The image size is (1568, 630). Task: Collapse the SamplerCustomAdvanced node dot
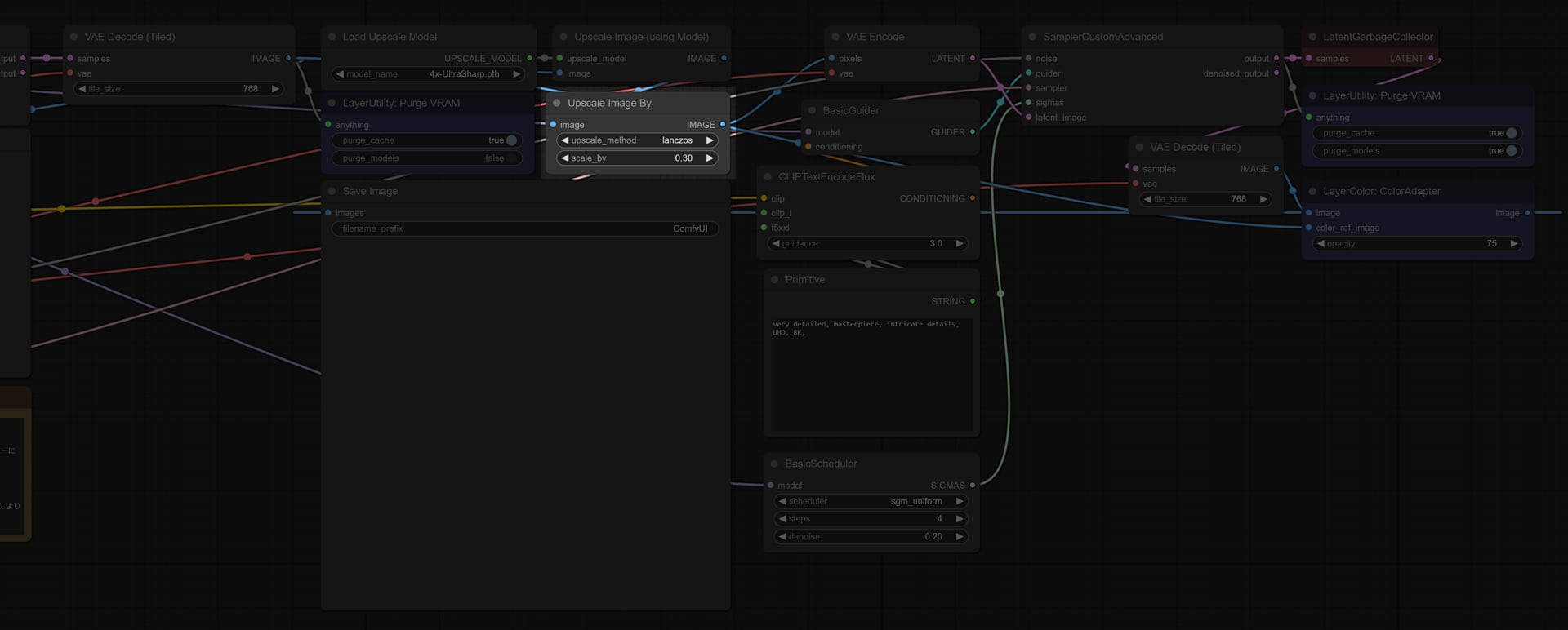[x=1032, y=37]
